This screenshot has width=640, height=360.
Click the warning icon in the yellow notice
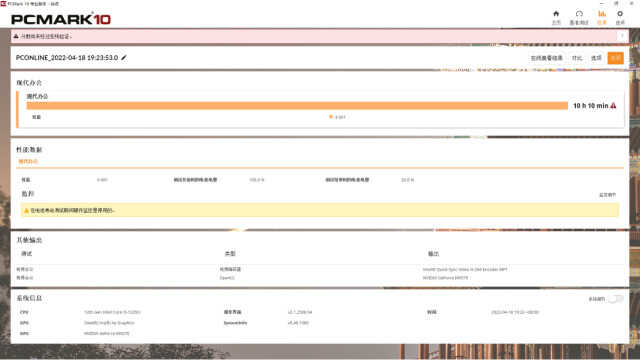coord(26,211)
